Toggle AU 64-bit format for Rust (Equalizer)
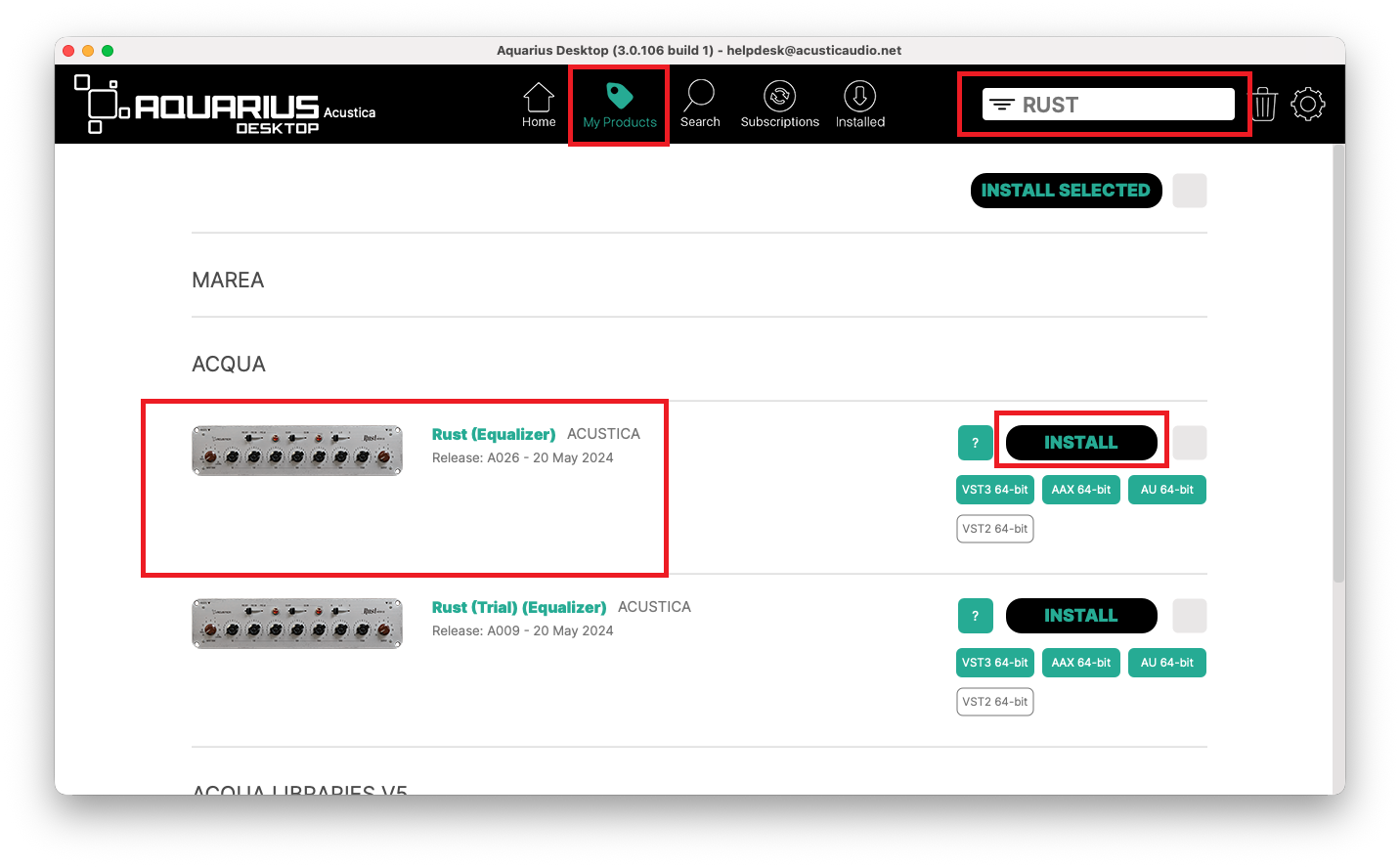Viewport: 1400px width, 867px height. pyautogui.click(x=1167, y=490)
